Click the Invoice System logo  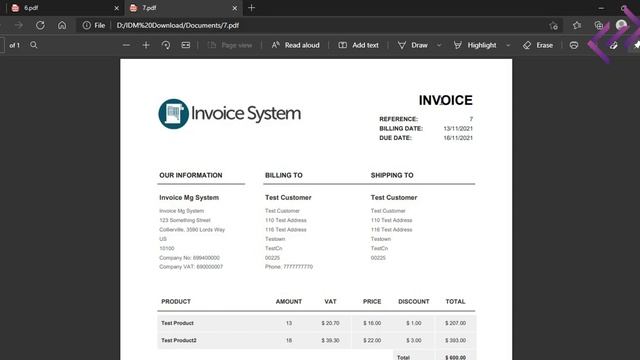pos(230,113)
